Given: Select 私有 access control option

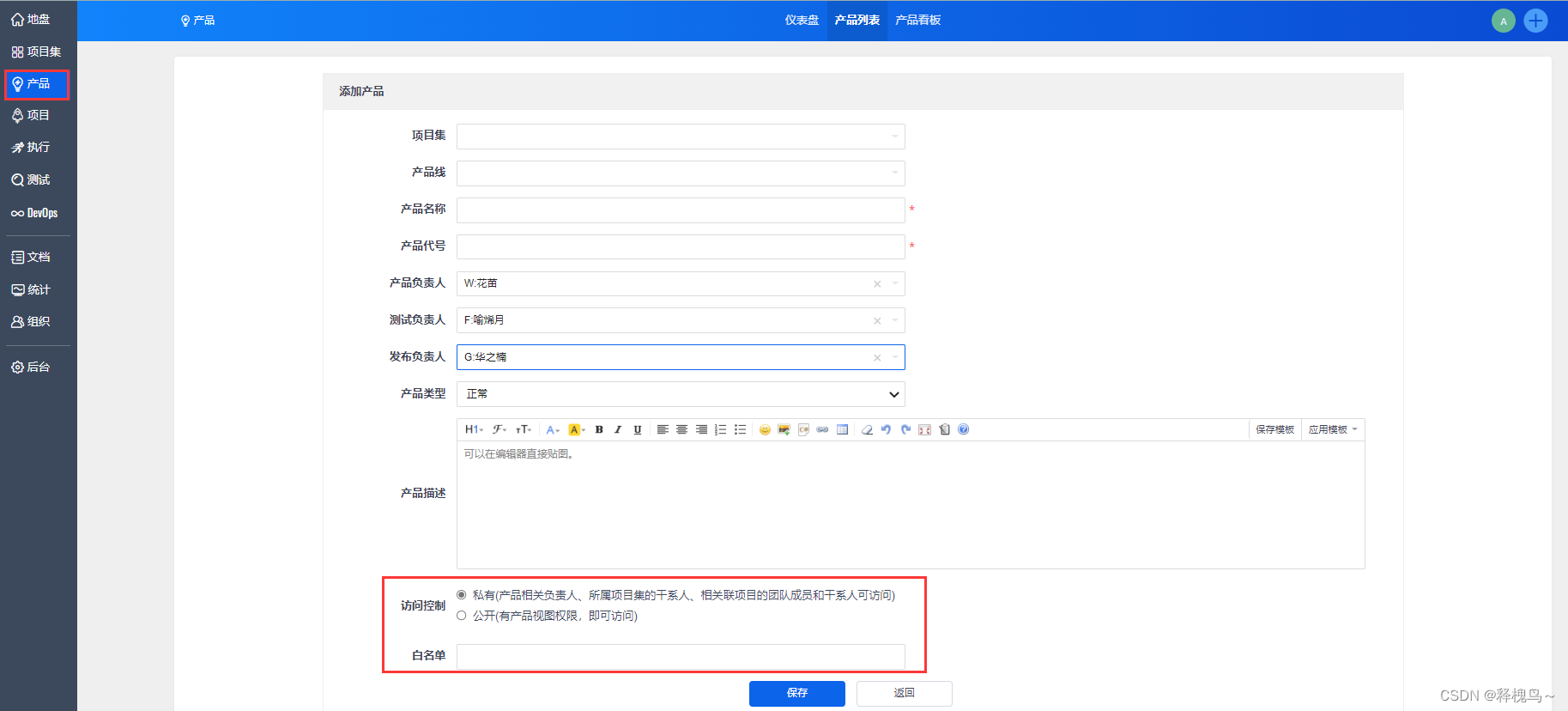Looking at the screenshot, I should point(462,594).
